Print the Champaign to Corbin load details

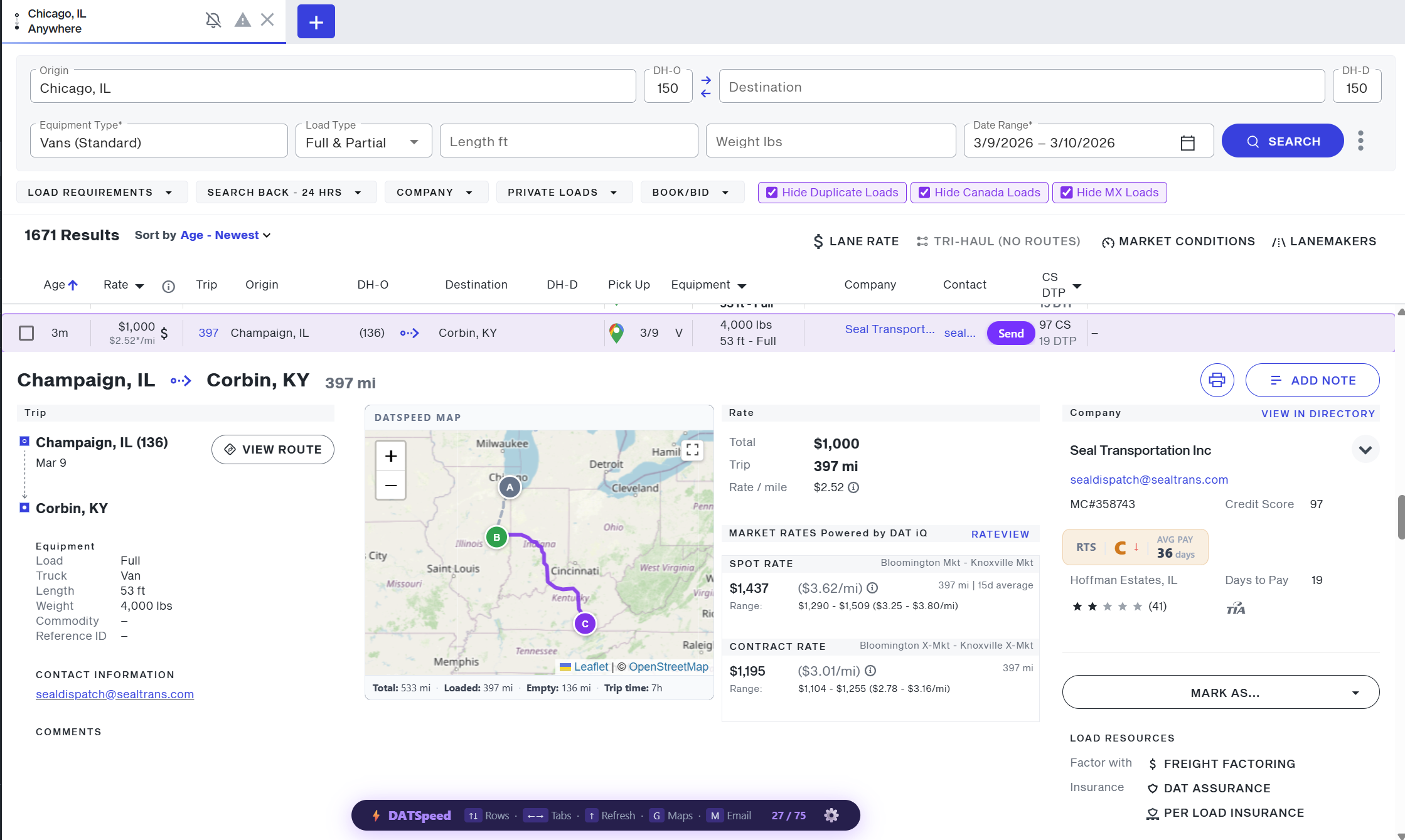(1217, 380)
